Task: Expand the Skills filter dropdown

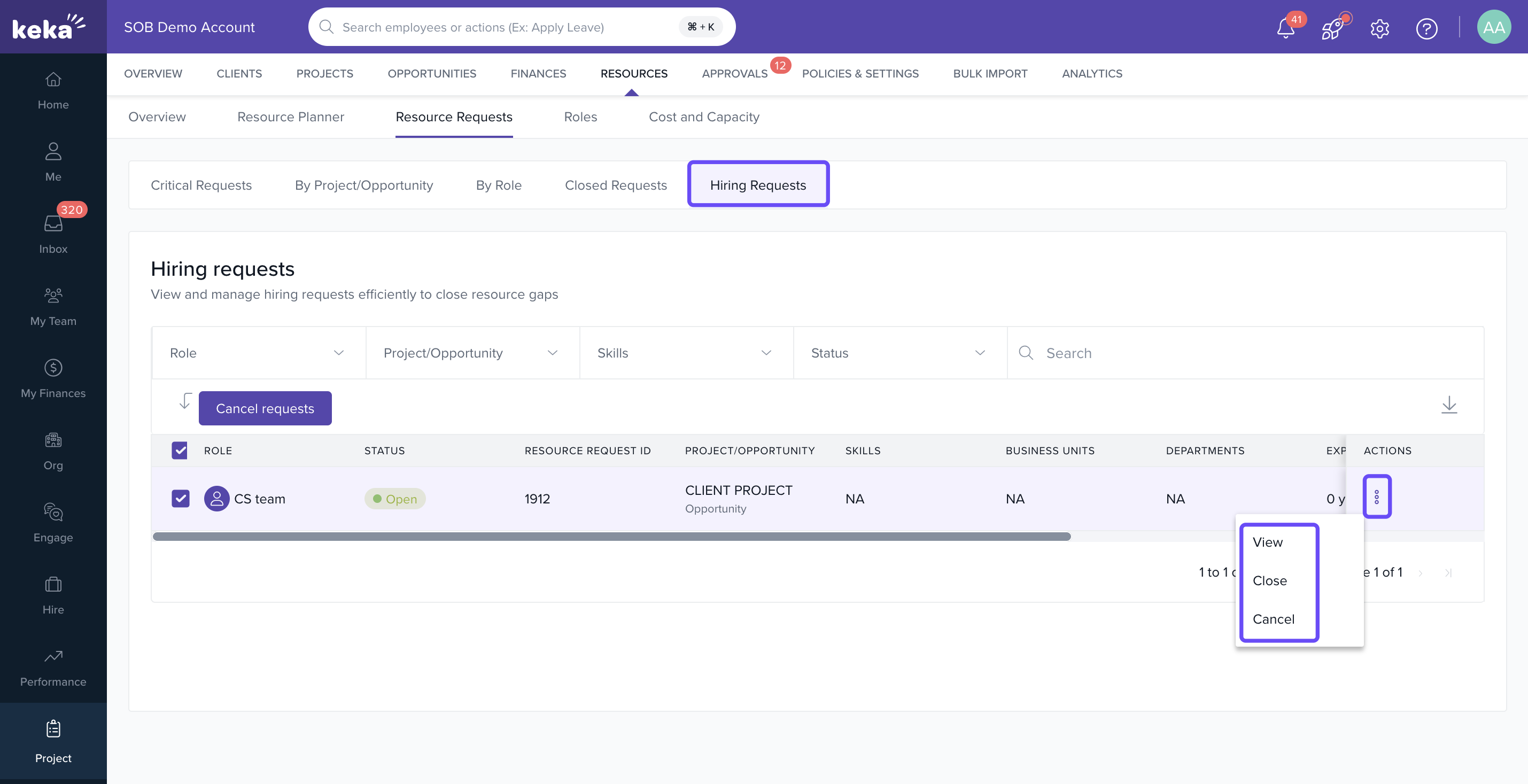Action: pos(685,353)
